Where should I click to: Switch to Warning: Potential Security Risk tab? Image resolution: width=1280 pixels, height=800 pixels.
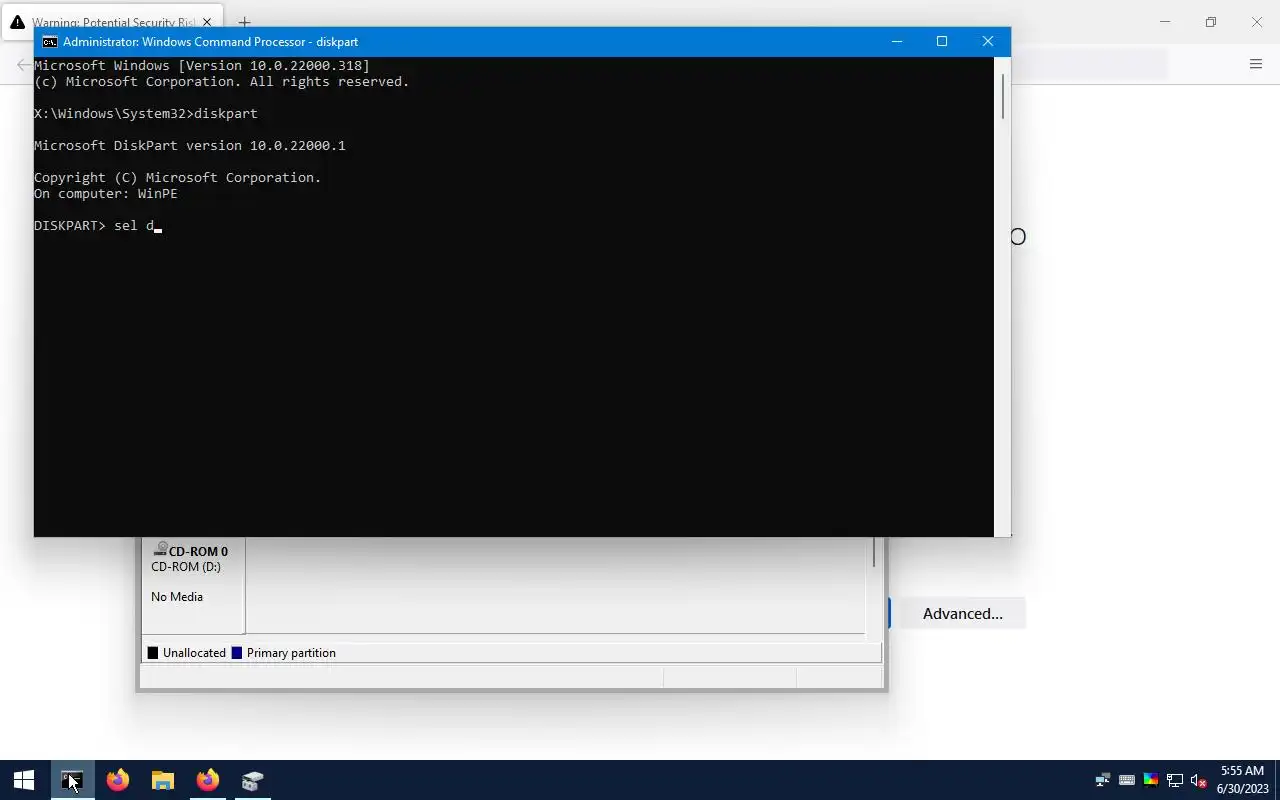[x=114, y=22]
